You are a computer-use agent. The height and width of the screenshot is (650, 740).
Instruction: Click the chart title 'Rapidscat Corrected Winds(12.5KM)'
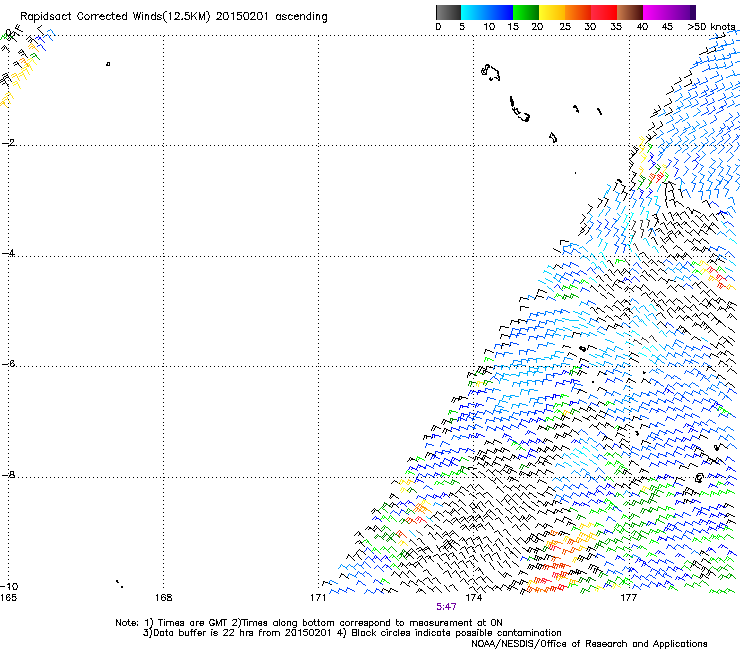115,17
